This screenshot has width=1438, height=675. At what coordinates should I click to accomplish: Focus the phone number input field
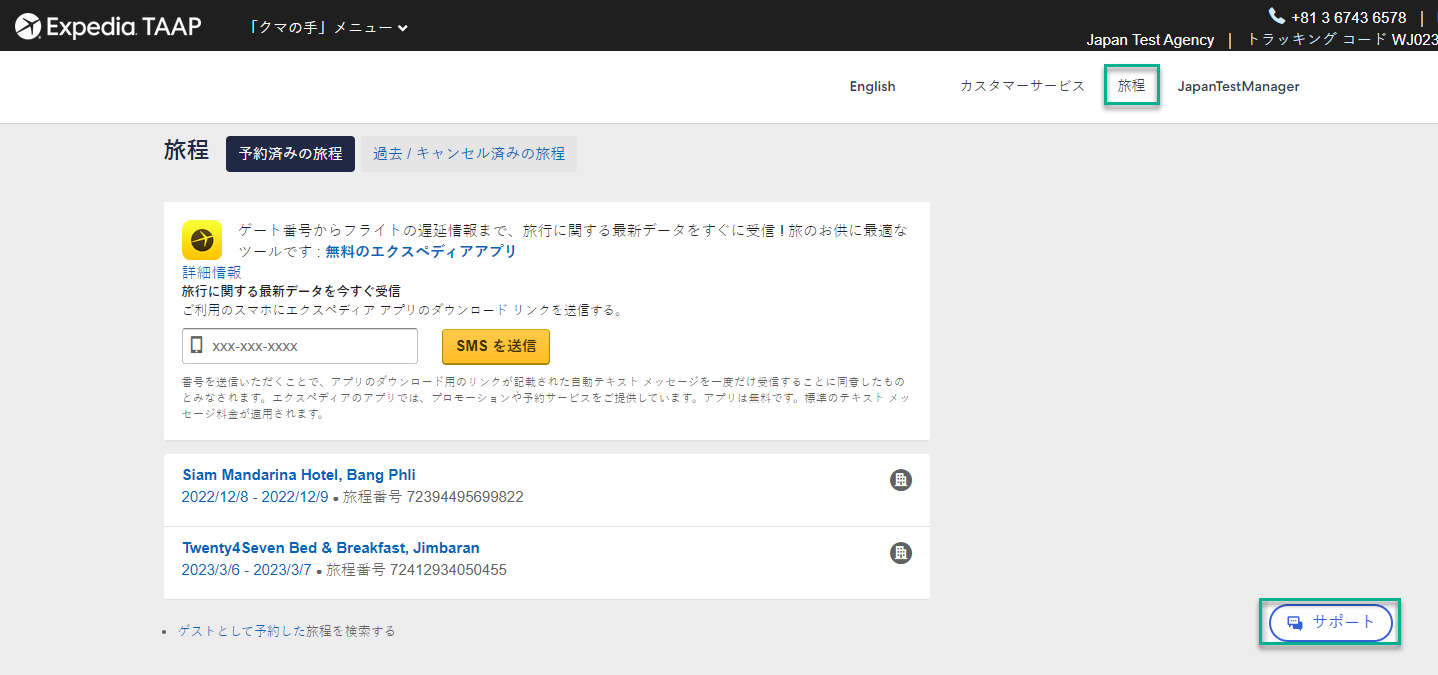point(300,346)
